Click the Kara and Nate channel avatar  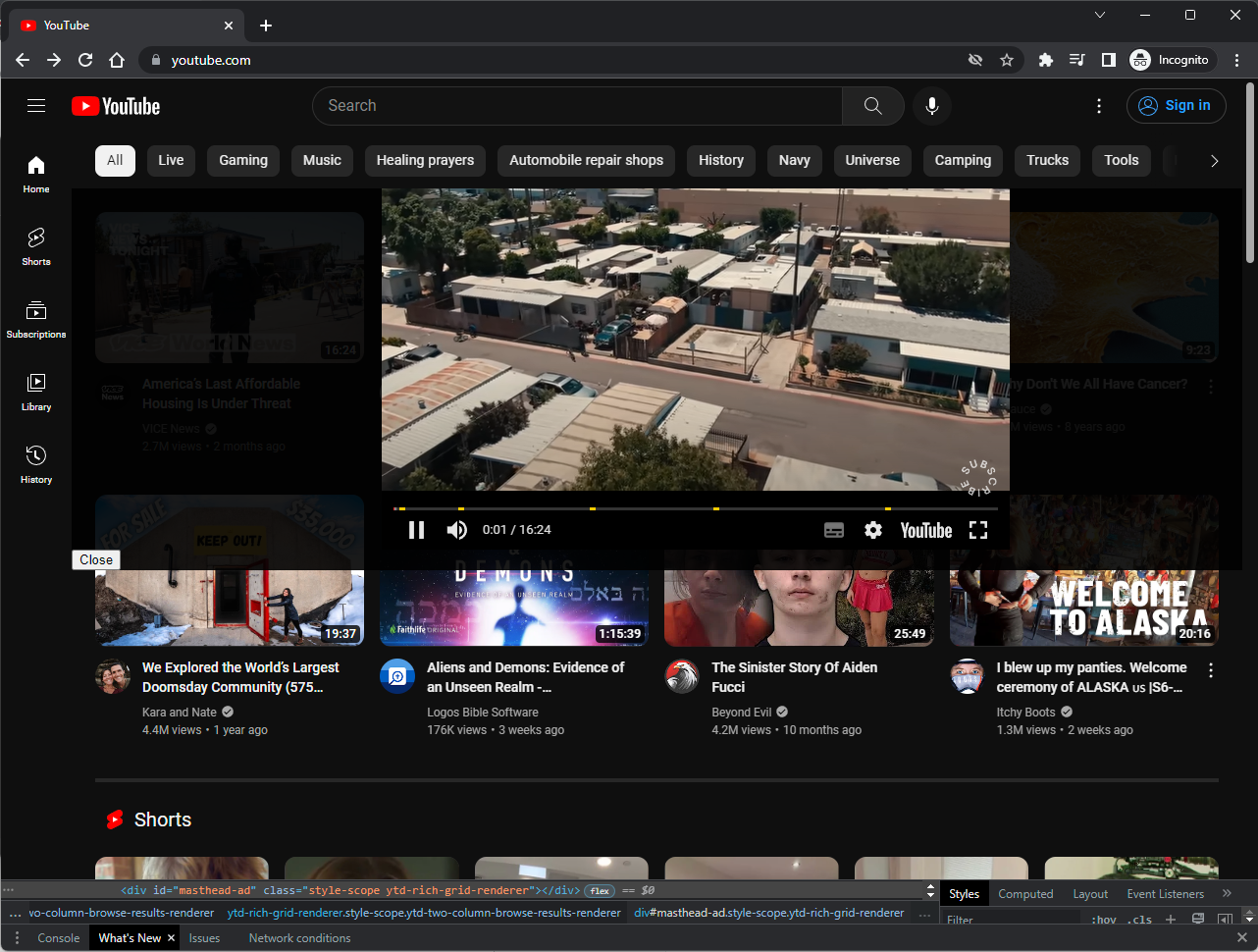point(113,676)
